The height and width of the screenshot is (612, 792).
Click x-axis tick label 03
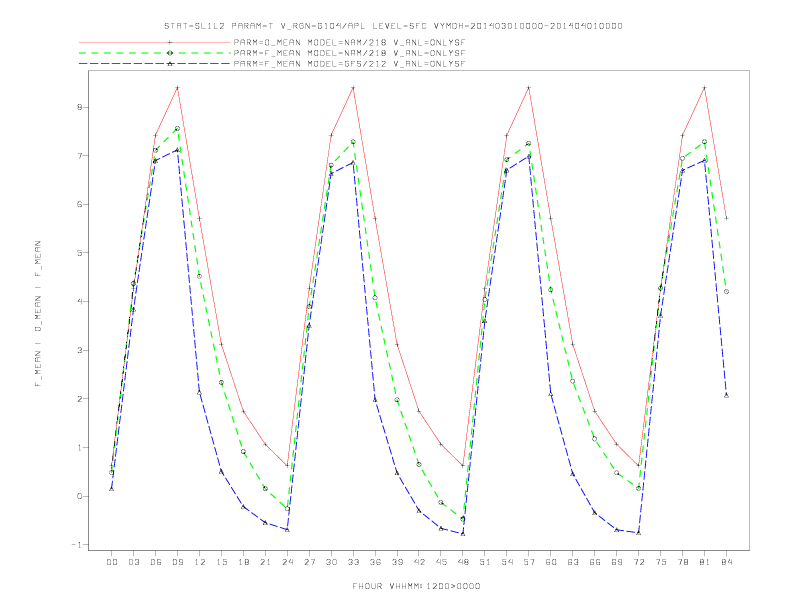[x=133, y=562]
